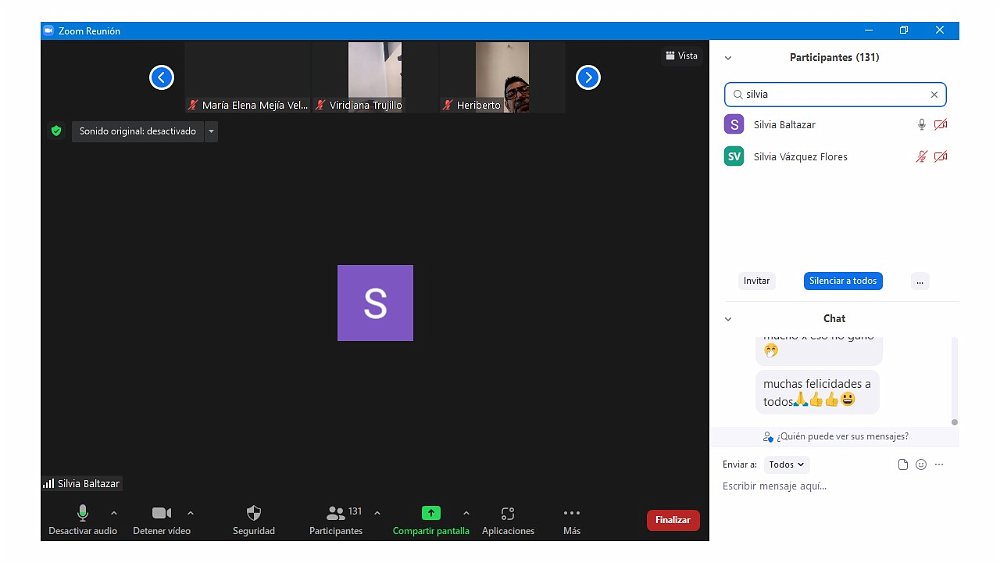Collapse the Participantes panel chevron
Viewport: 1000px width, 563px height.
coord(728,58)
